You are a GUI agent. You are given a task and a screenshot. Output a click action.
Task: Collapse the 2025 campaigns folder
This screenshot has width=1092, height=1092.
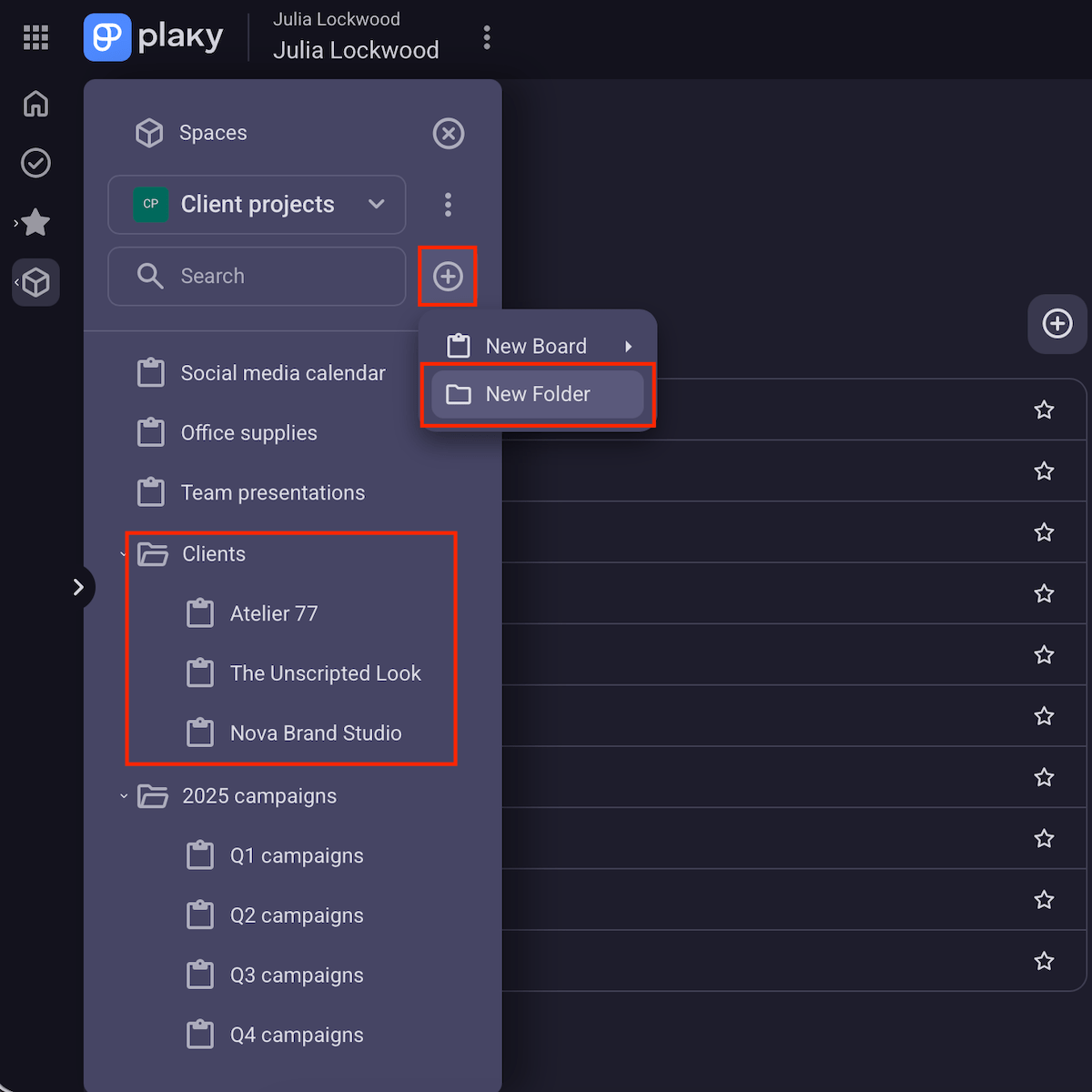[124, 796]
